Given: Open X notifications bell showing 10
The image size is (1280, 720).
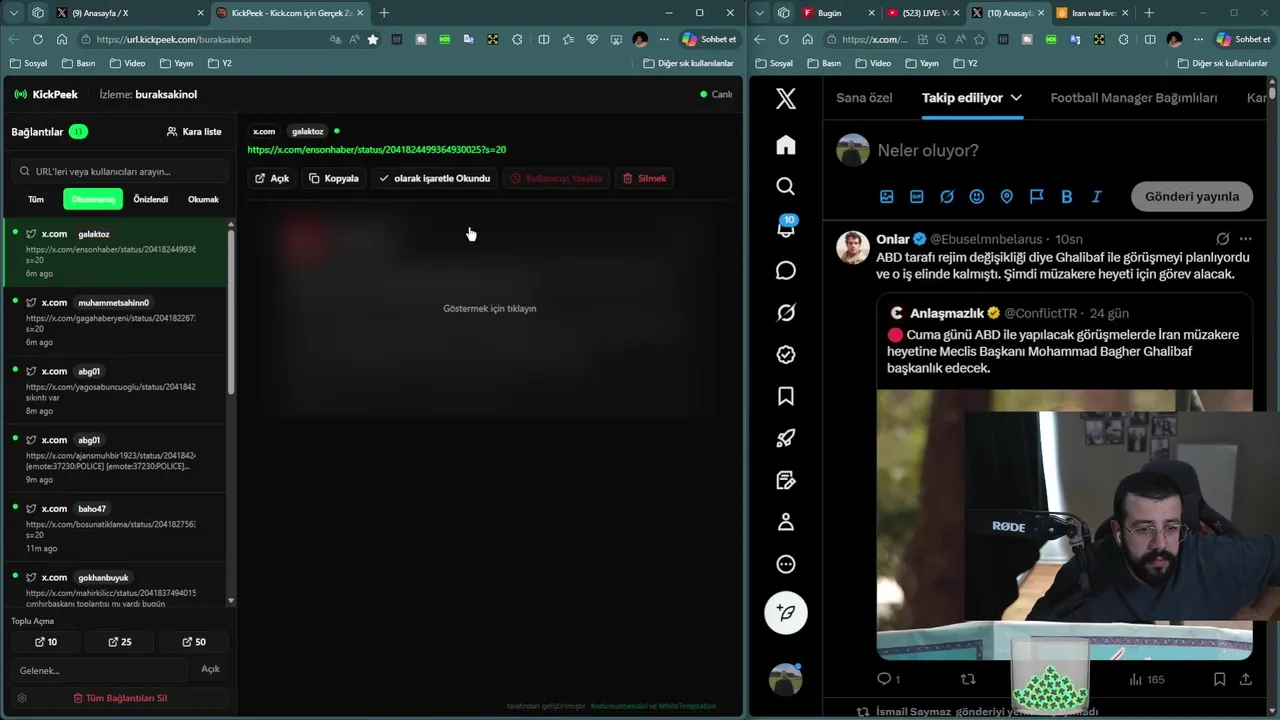Looking at the screenshot, I should pyautogui.click(x=786, y=228).
